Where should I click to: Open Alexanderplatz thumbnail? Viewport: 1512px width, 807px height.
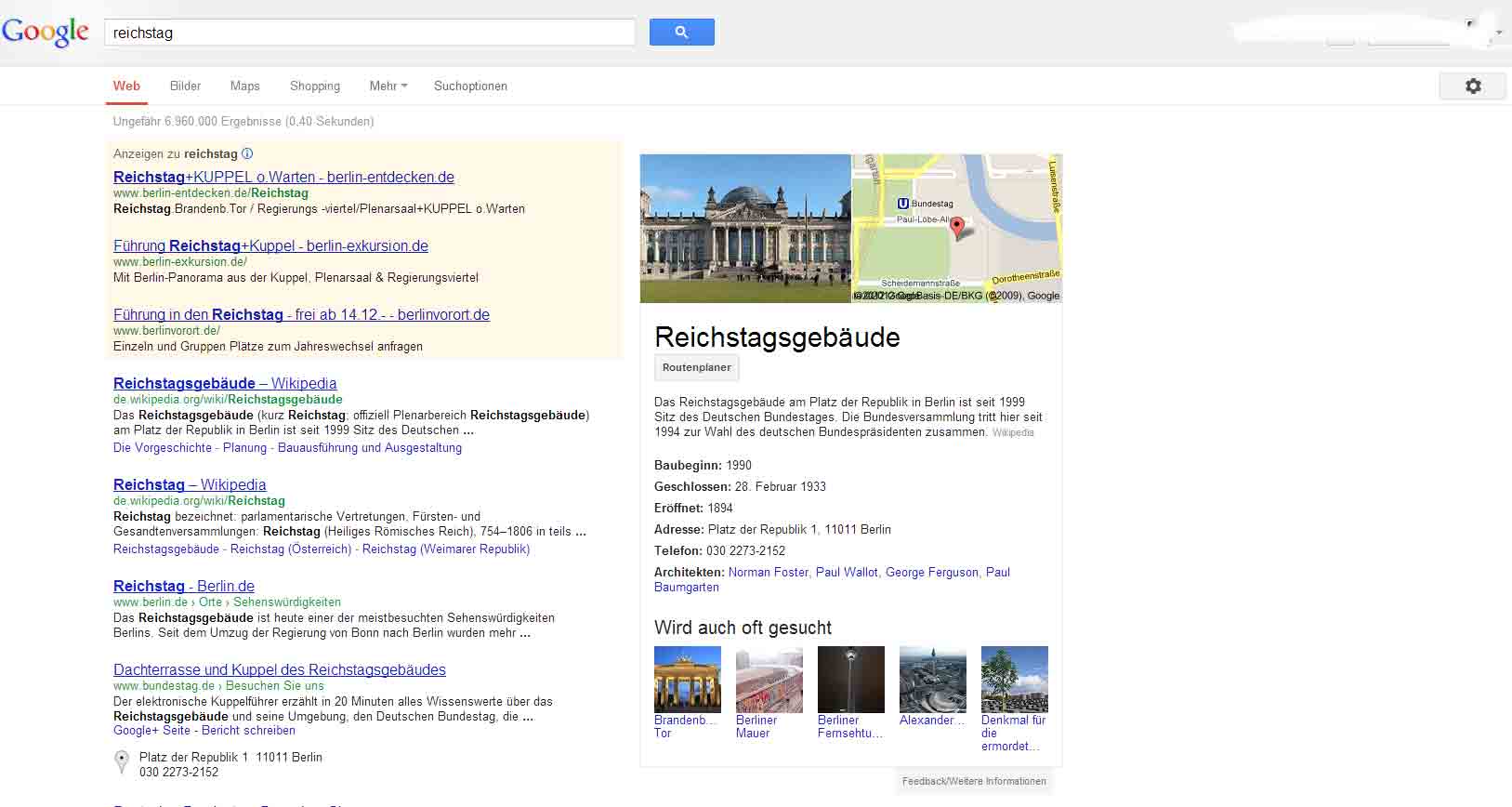pos(933,680)
